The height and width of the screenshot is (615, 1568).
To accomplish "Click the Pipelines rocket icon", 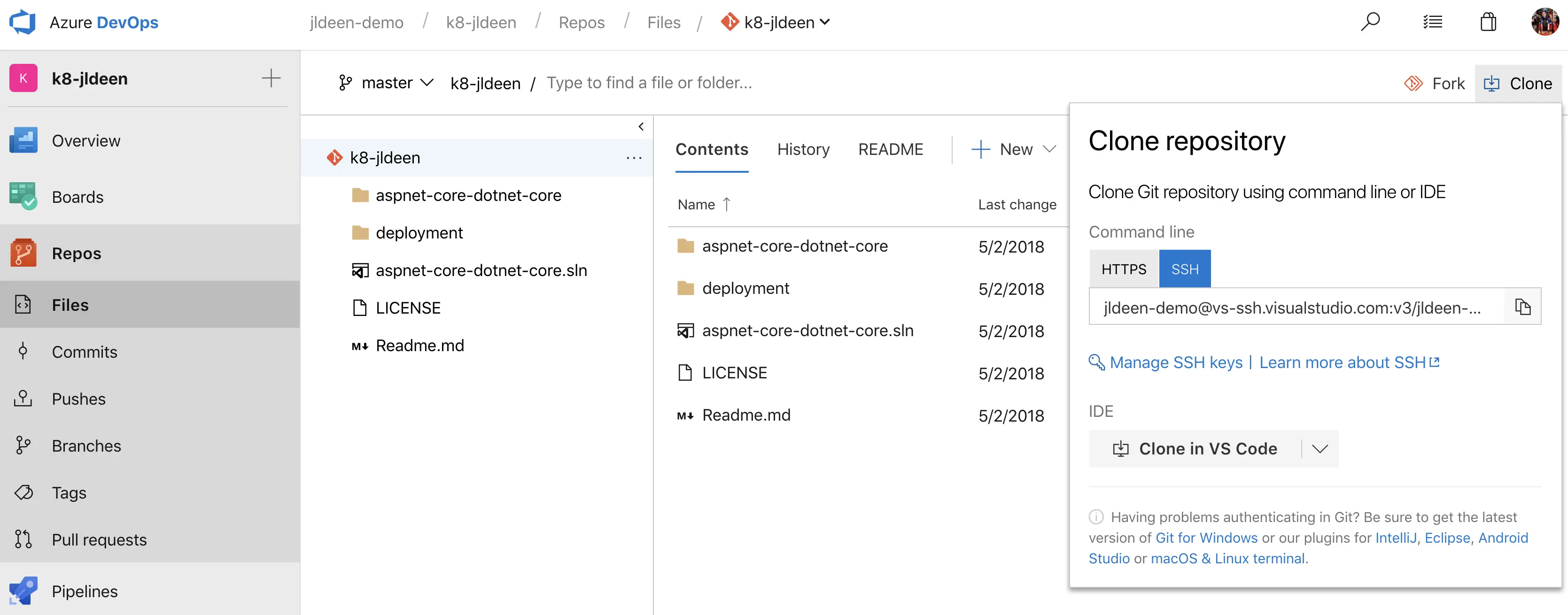I will (x=23, y=591).
